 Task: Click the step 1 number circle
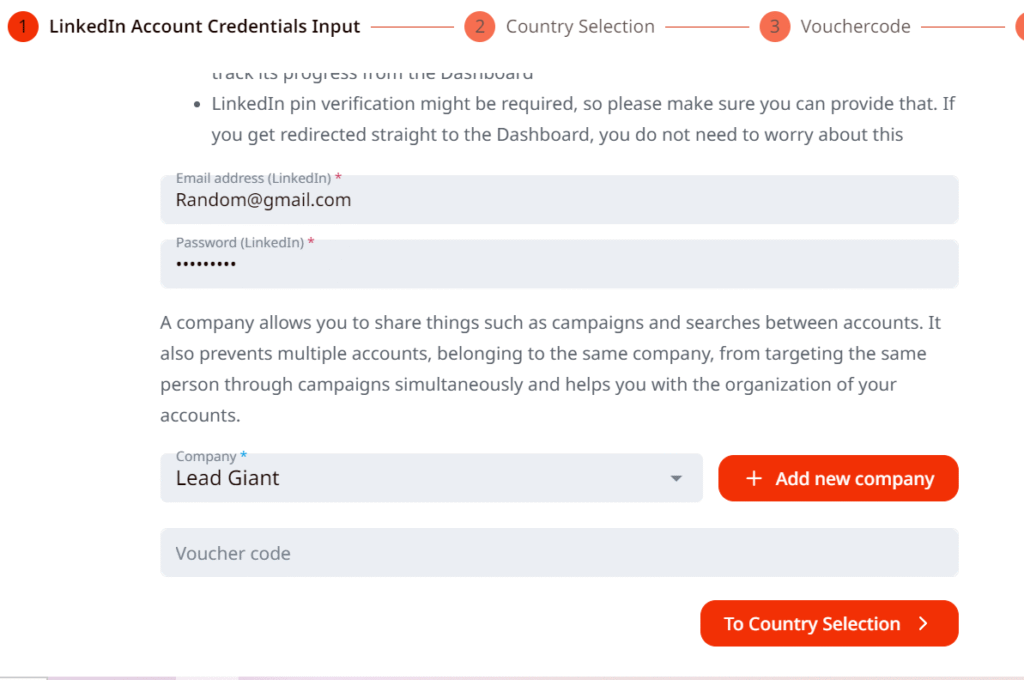pos(22,27)
